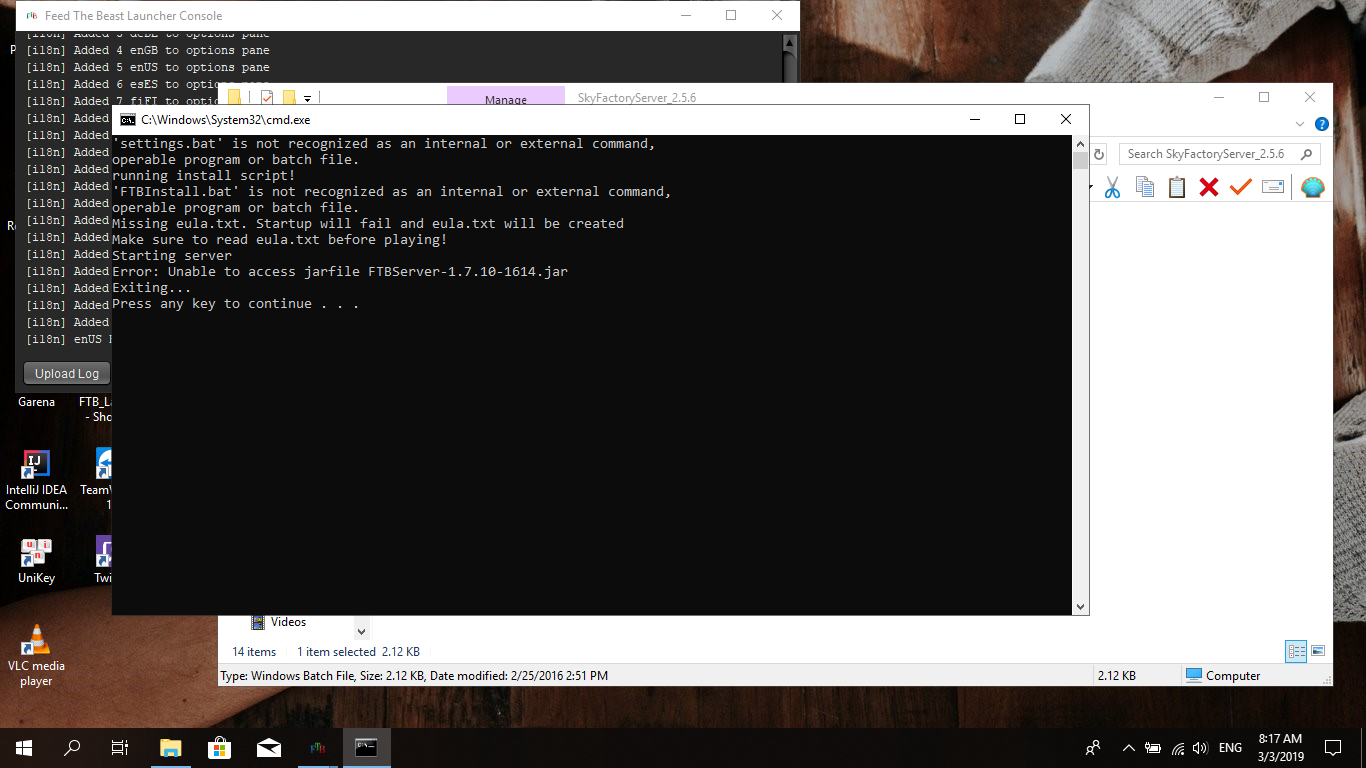The height and width of the screenshot is (768, 1366).
Task: Open the VLC media player desktop shortcut
Action: (x=36, y=656)
